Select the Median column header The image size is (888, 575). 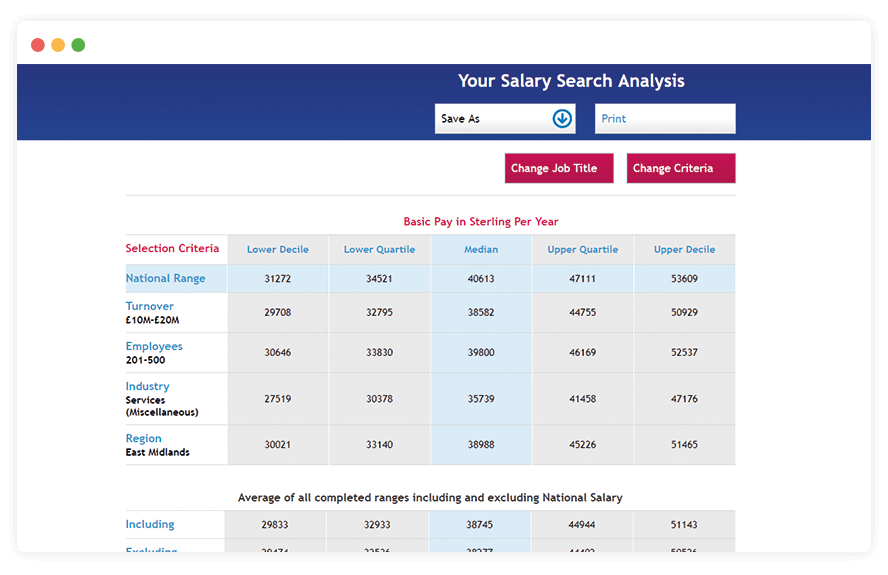coord(481,250)
